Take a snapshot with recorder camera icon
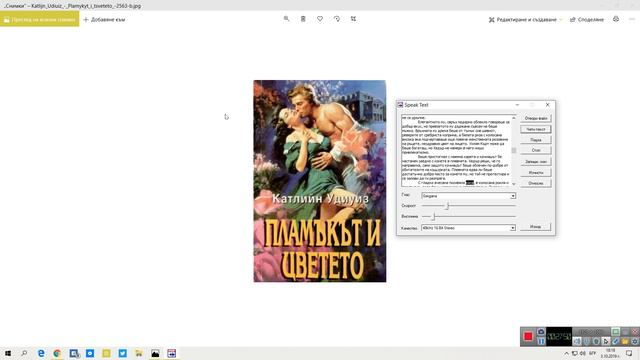Image resolution: width=640 pixels, height=360 pixels. [x=541, y=331]
